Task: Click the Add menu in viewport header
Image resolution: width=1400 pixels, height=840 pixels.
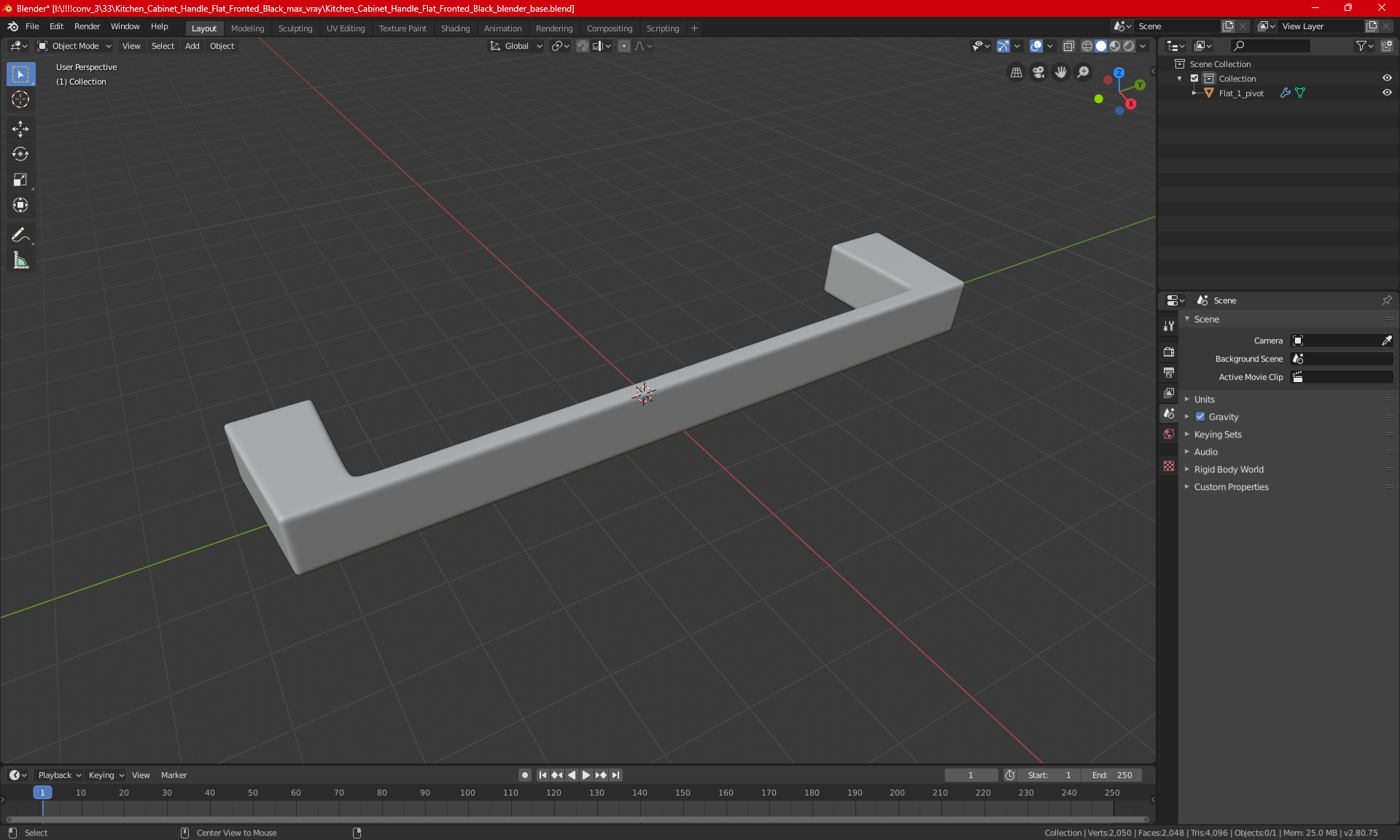Action: tap(192, 46)
